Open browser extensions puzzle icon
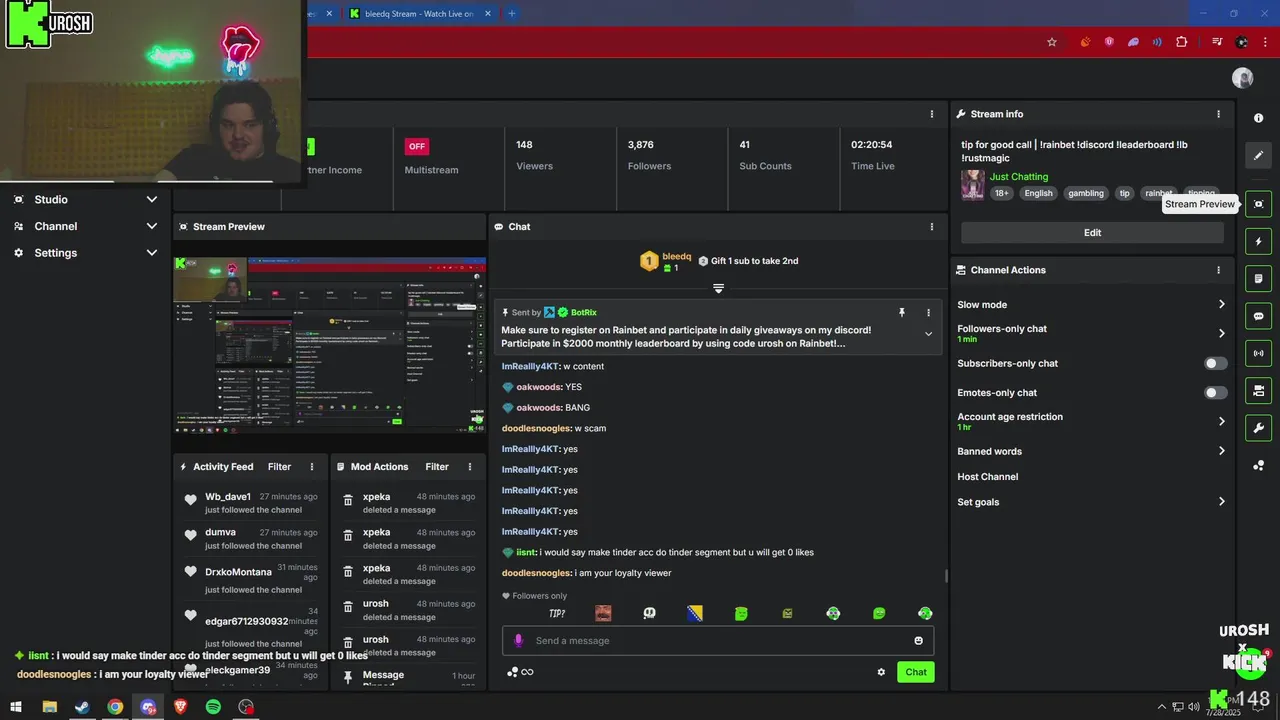Screen dimensions: 1280x720 (1182, 42)
